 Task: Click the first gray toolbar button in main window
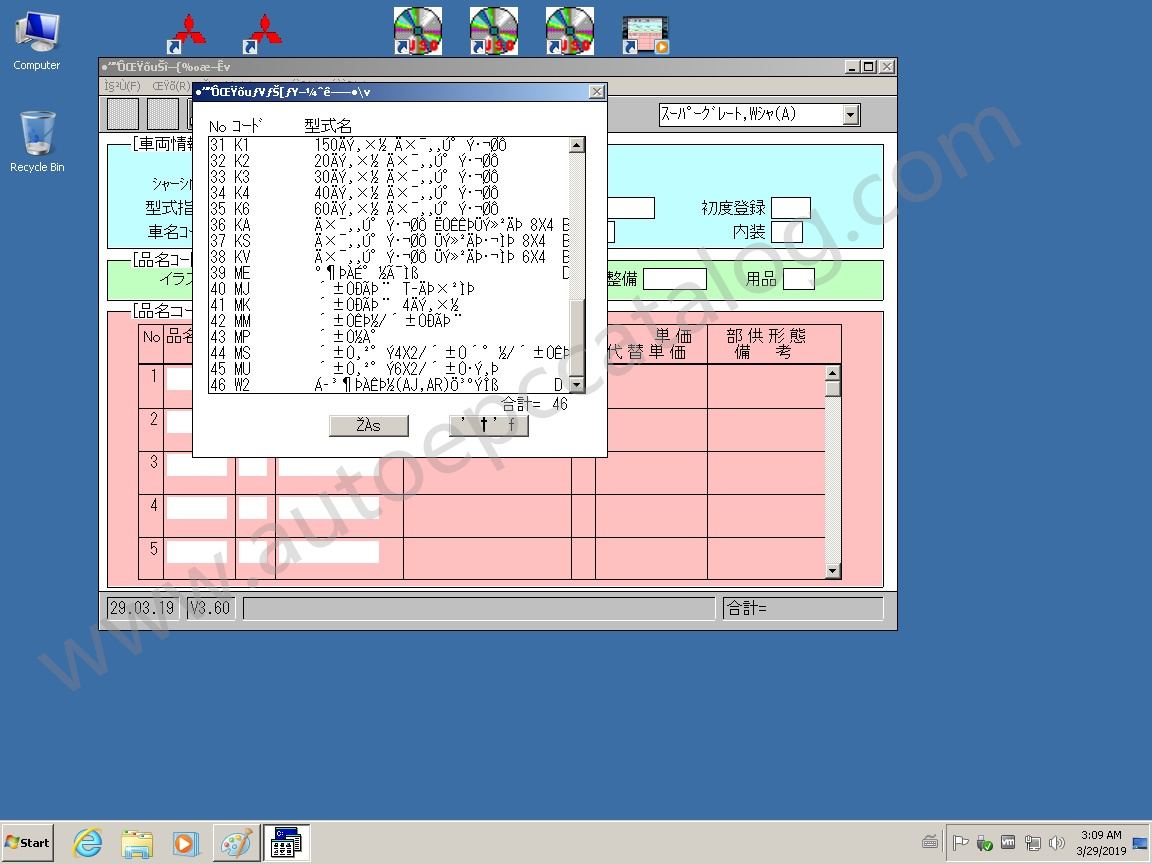(x=123, y=114)
